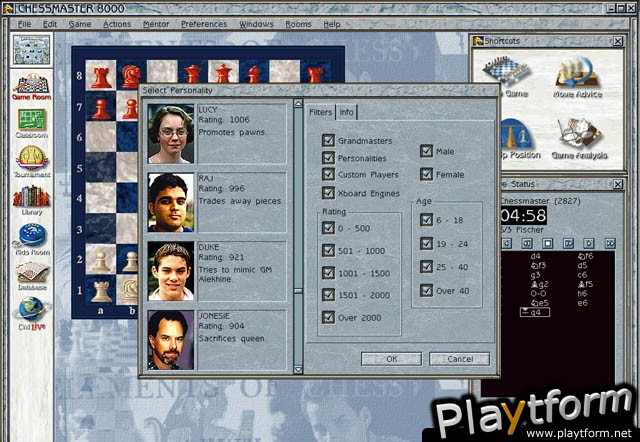Open the Edit menu

click(50, 24)
